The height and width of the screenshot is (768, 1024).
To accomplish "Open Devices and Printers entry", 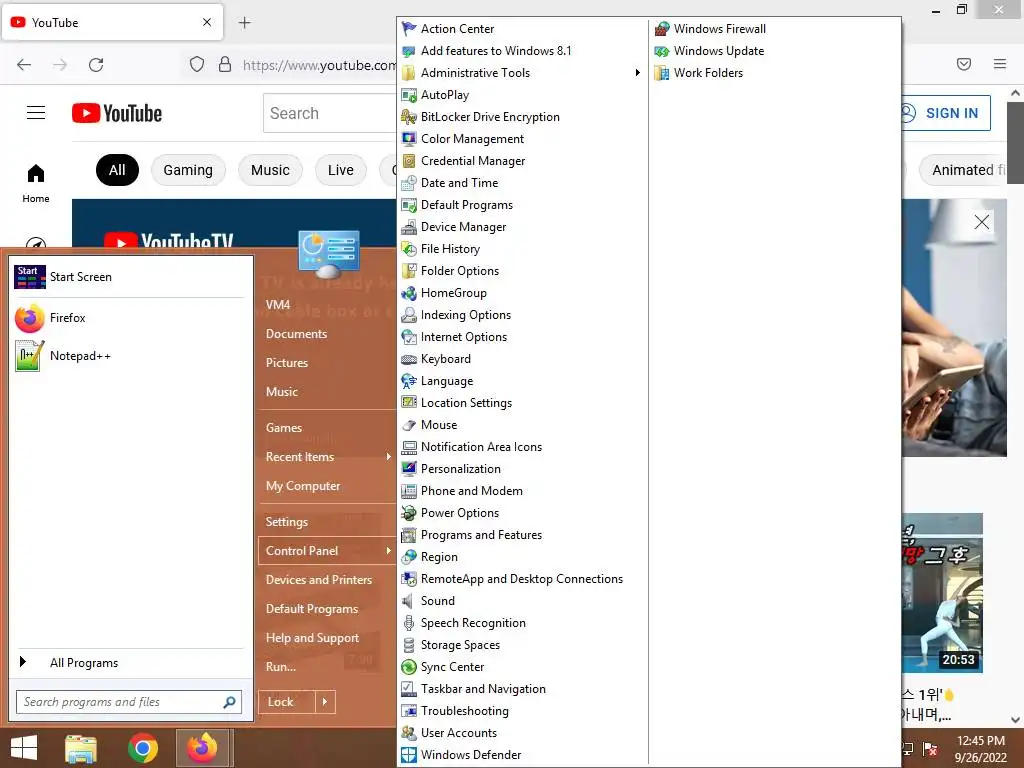I will [x=319, y=580].
